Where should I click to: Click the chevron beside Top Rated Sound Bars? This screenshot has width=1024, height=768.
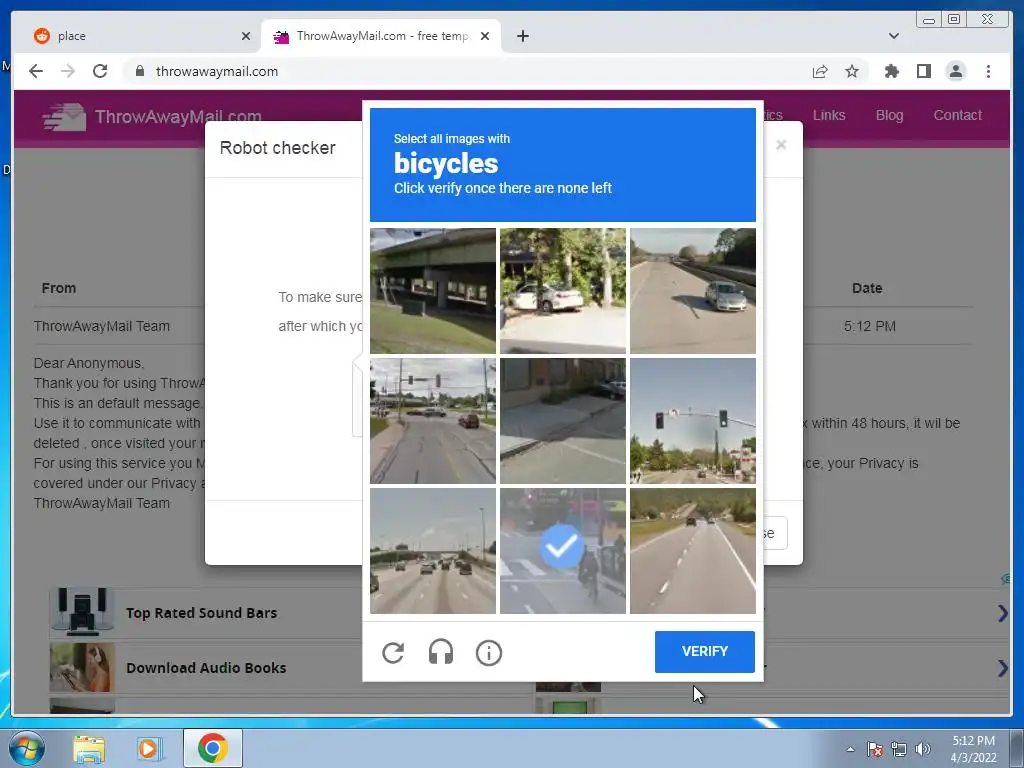click(1002, 613)
